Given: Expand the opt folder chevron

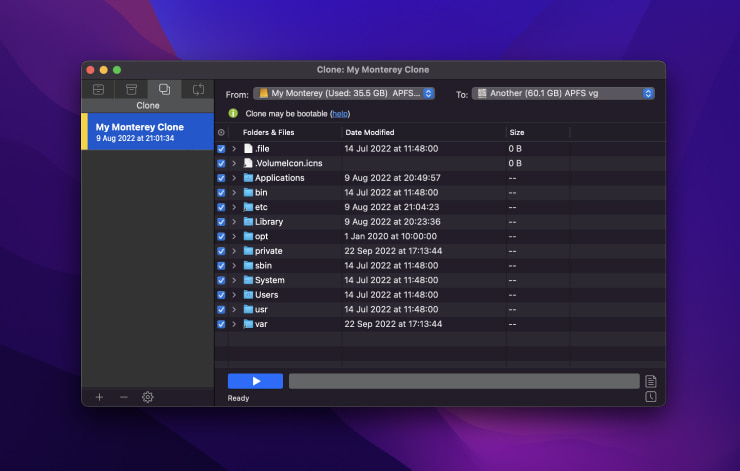Looking at the screenshot, I should [x=234, y=236].
